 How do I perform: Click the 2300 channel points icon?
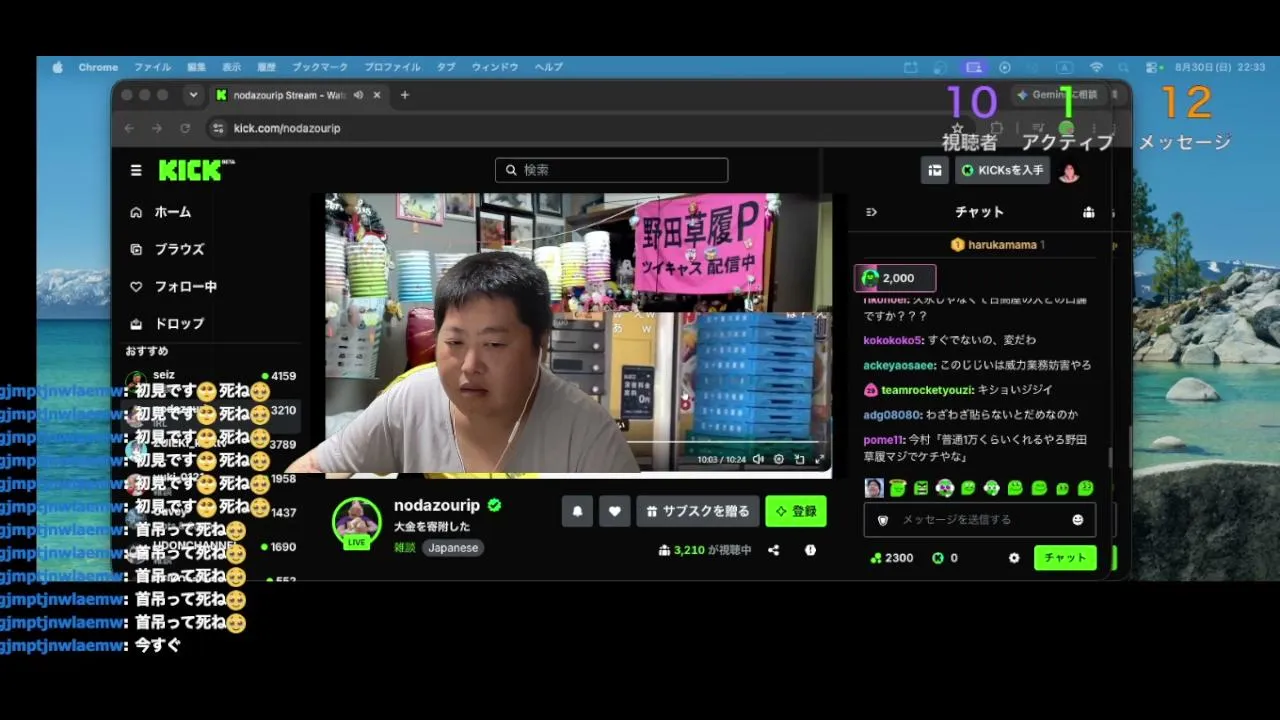coord(877,558)
